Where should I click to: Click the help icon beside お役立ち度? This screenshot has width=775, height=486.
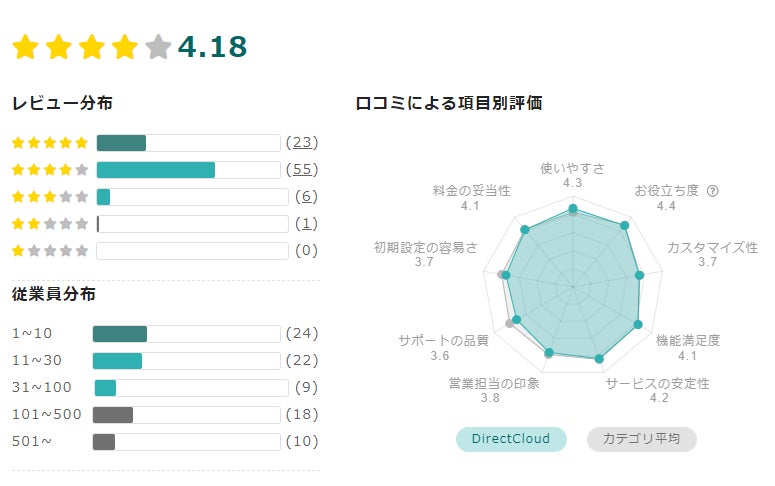pos(712,190)
